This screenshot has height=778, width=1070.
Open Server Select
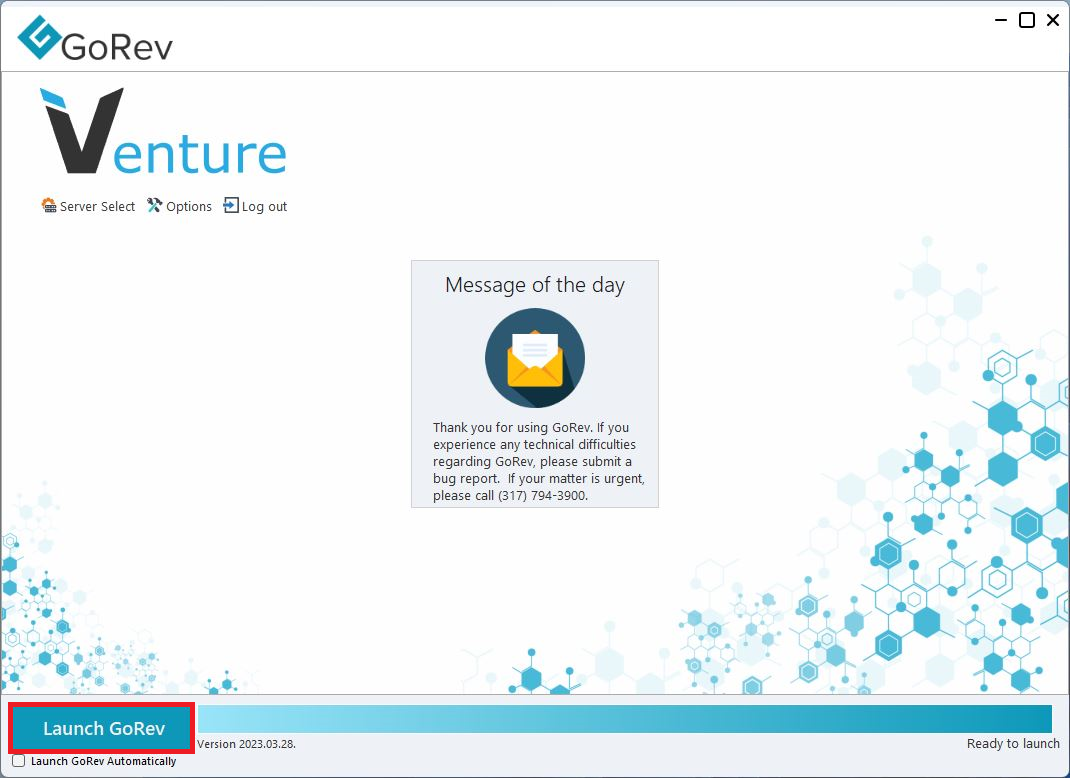(88, 206)
